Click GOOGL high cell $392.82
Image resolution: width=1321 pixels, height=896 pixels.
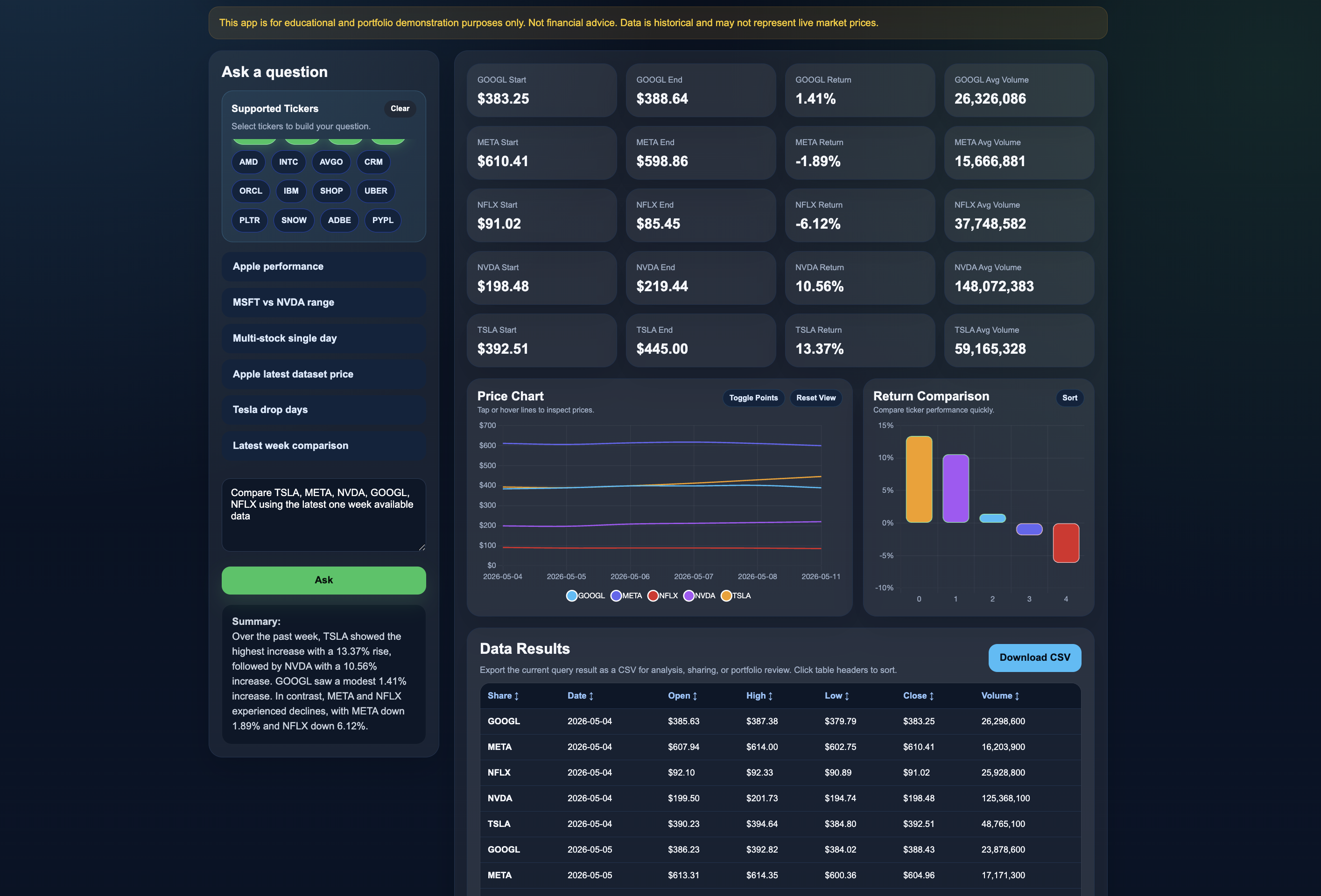762,849
